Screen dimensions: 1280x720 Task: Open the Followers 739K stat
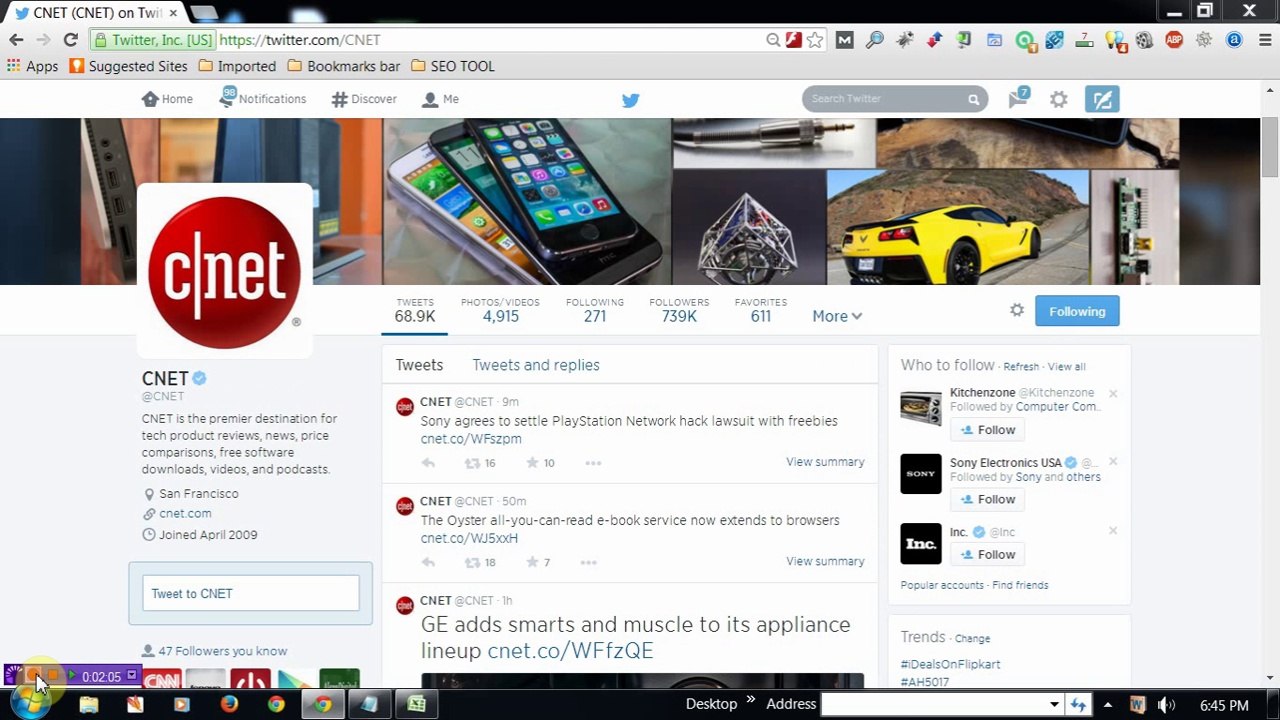coord(679,310)
